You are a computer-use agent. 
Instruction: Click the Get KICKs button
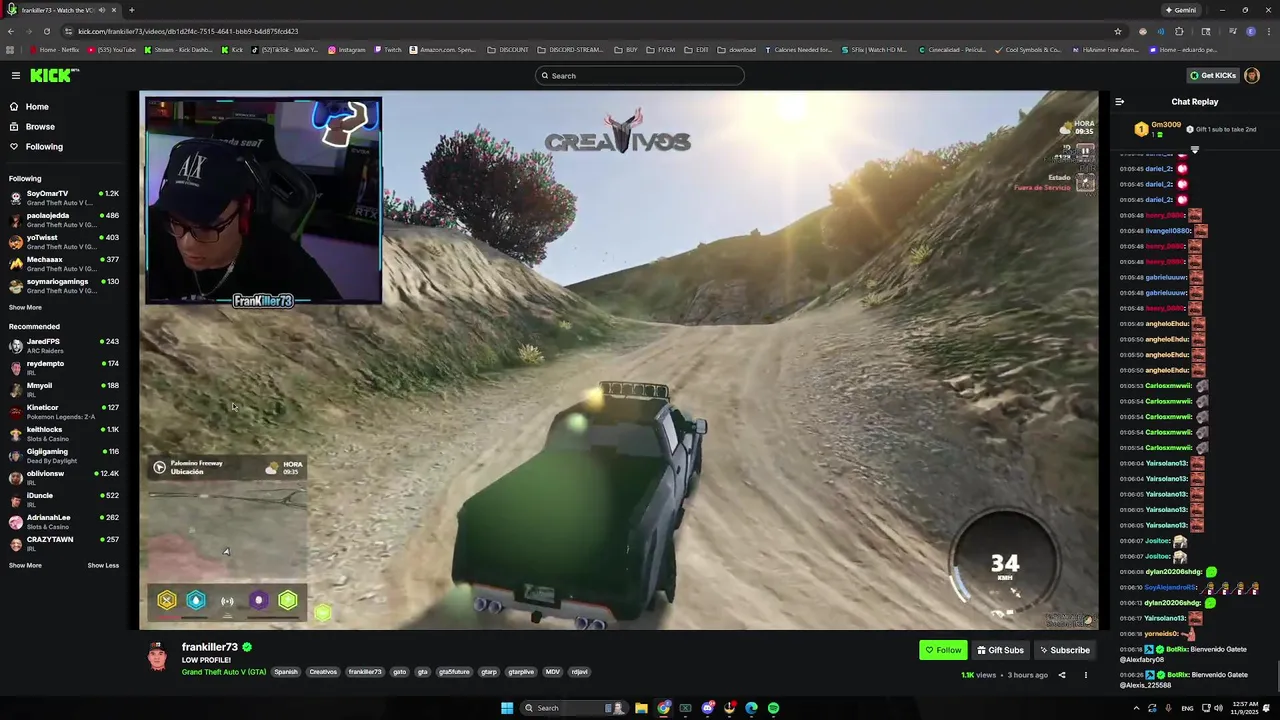pos(1213,76)
